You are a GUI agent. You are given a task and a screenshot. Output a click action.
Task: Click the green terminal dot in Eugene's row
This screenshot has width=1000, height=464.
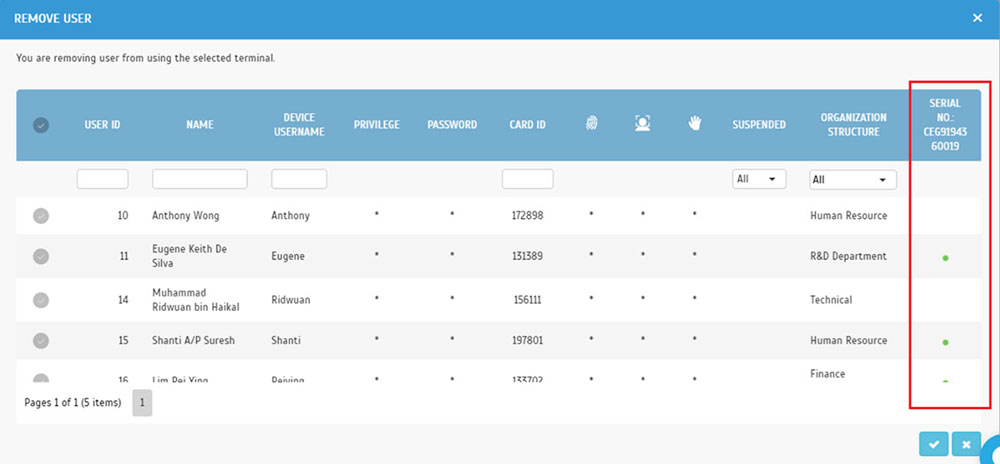coord(945,258)
